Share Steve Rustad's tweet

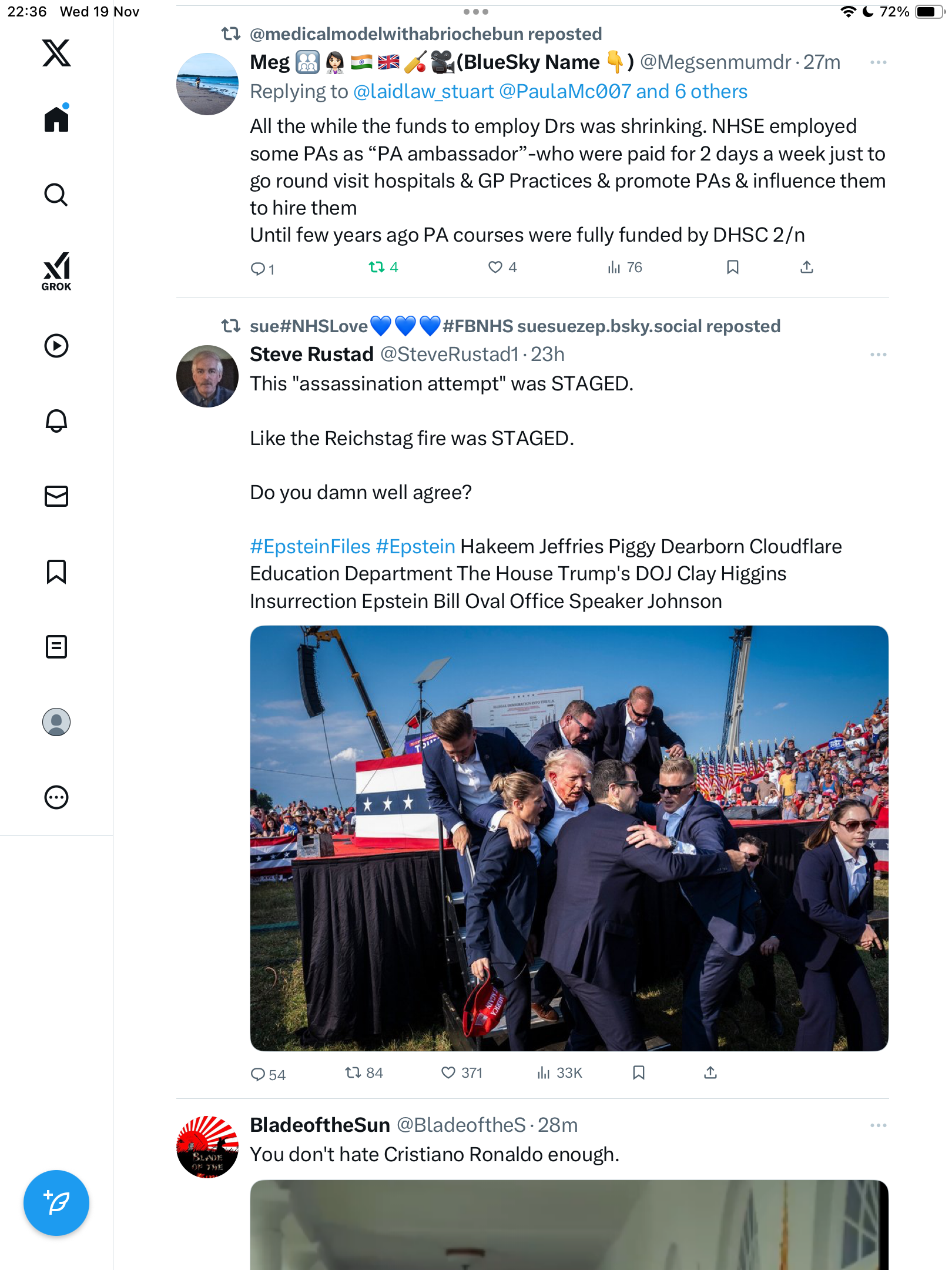tap(710, 1073)
